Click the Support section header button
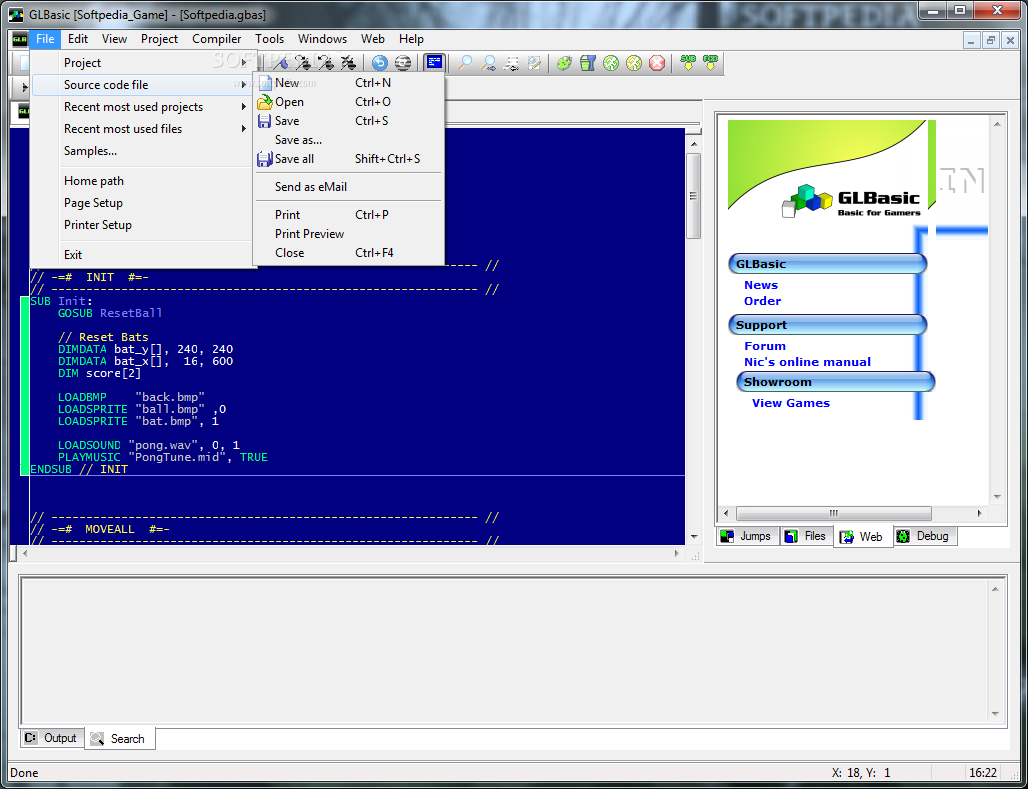Image resolution: width=1028 pixels, height=789 pixels. tap(827, 325)
